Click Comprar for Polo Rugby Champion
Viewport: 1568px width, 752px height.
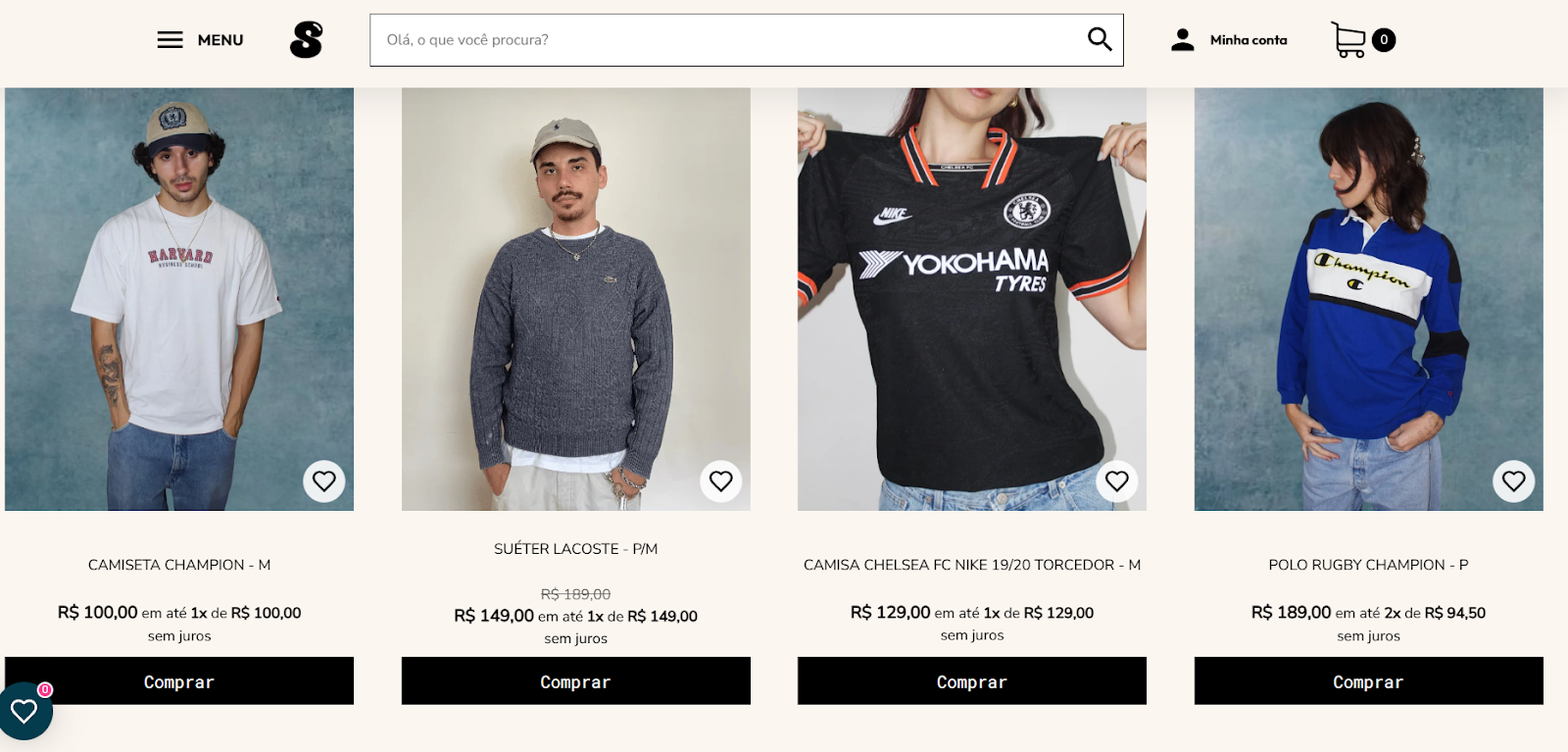pos(1368,681)
